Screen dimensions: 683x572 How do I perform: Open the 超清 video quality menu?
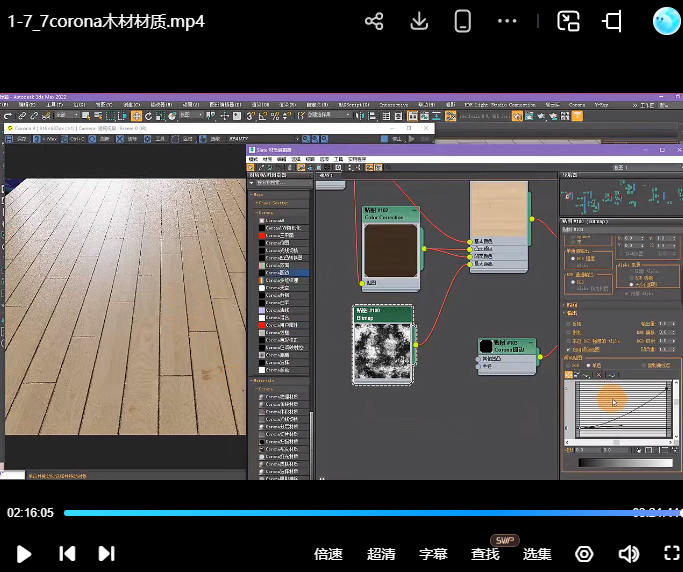[x=381, y=554]
